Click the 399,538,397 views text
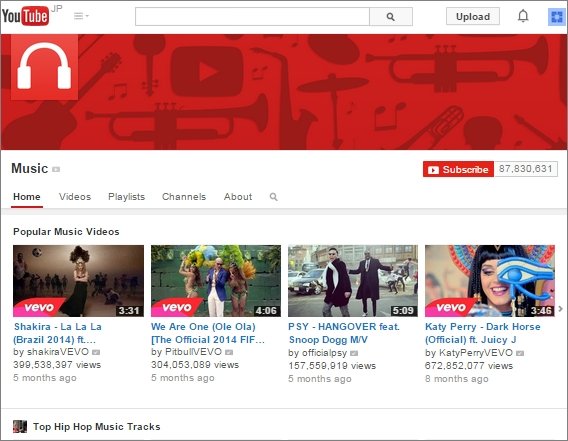The width and height of the screenshot is (568, 441). (57, 365)
